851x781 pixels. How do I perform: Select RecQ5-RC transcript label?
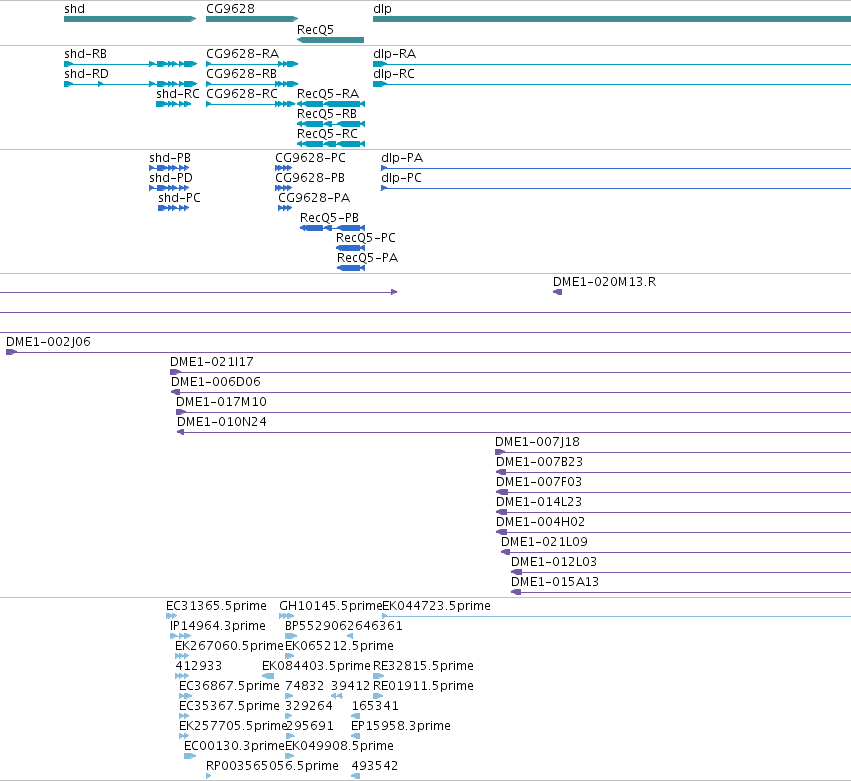pos(327,134)
